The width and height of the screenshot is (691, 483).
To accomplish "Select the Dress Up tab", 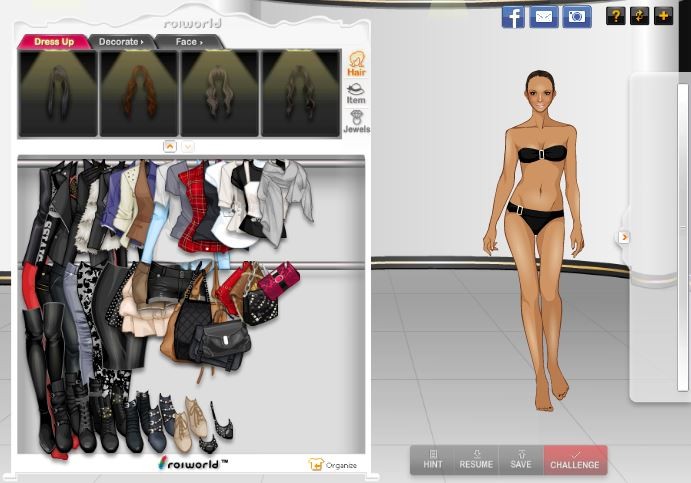I will click(53, 42).
